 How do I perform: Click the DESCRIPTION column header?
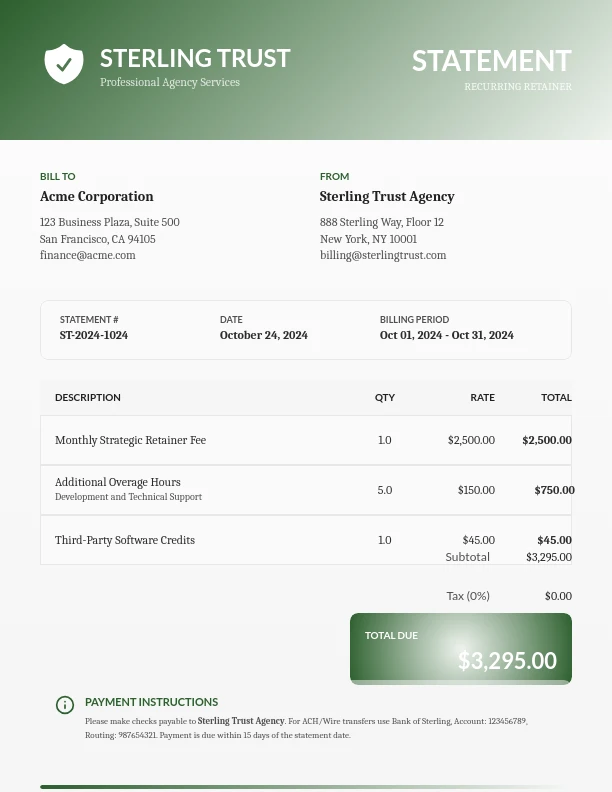click(x=88, y=397)
